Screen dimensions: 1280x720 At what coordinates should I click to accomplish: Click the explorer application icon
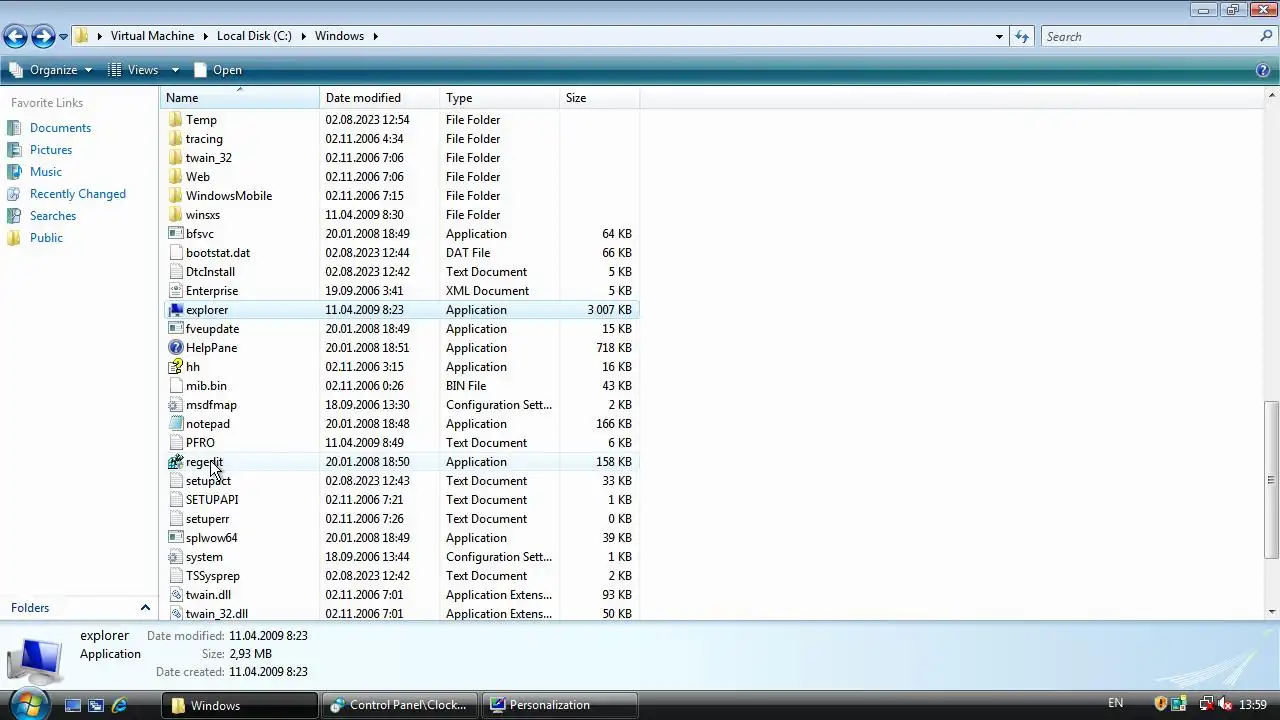click(x=176, y=310)
